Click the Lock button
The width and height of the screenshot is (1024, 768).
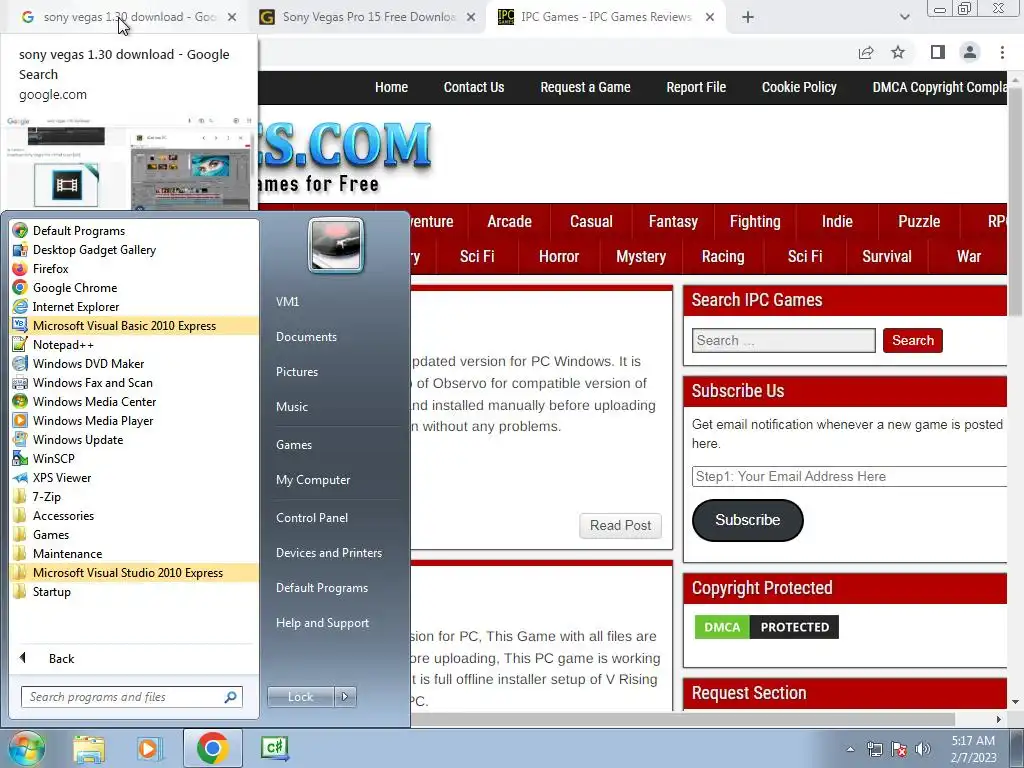click(300, 697)
